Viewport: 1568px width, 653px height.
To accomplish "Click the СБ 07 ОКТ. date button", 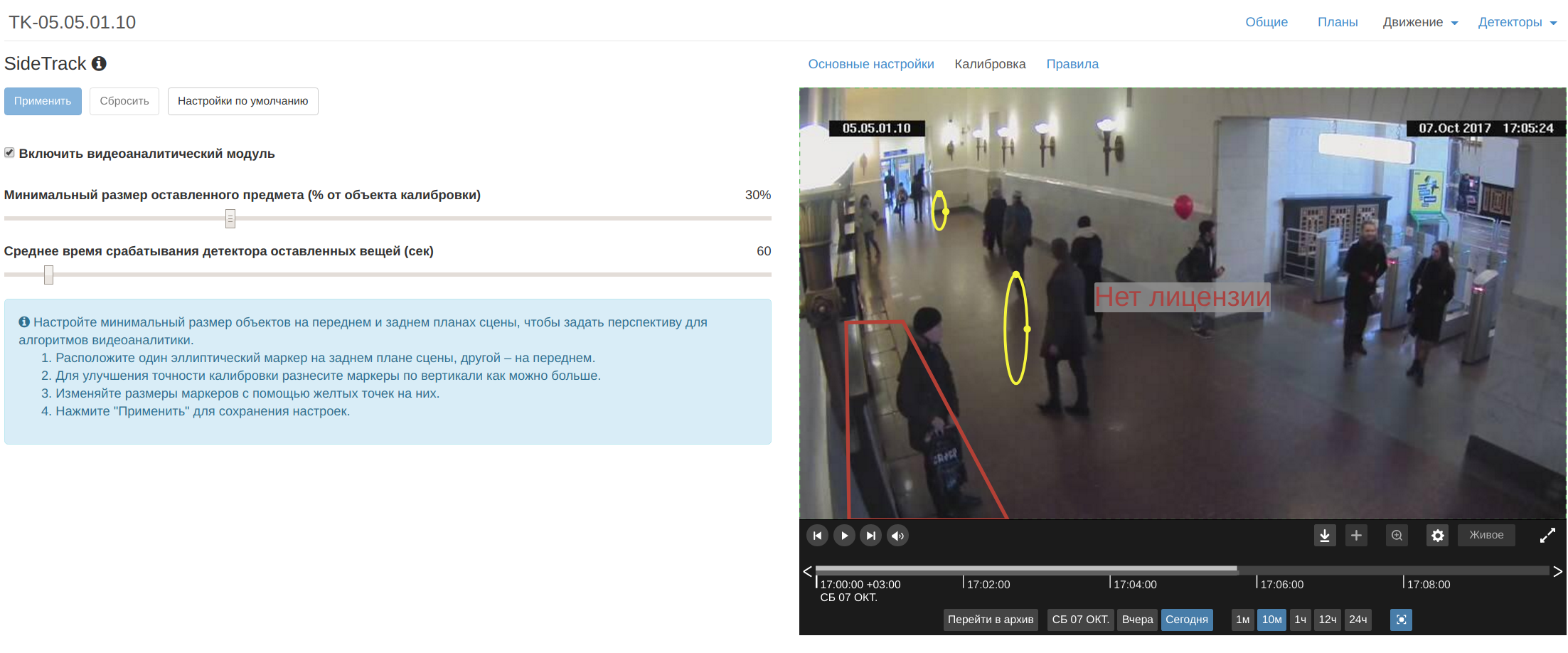I will tap(1080, 620).
